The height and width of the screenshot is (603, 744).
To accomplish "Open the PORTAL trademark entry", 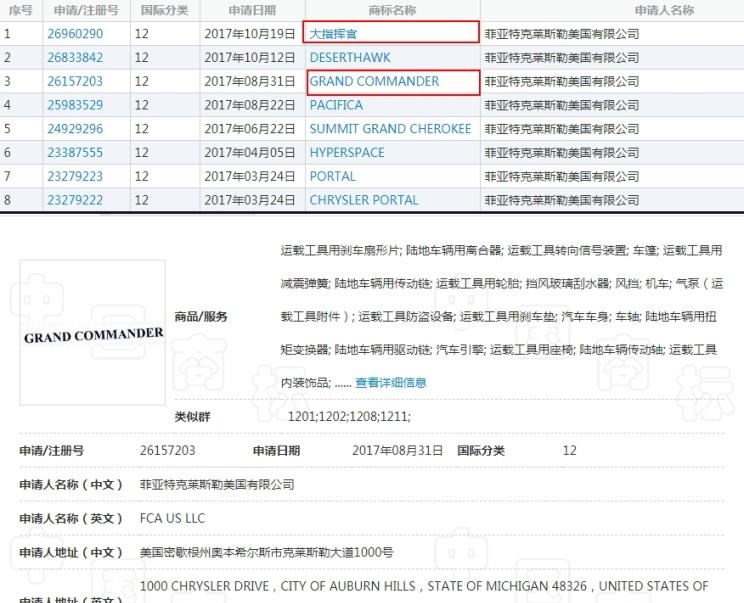I will (332, 176).
